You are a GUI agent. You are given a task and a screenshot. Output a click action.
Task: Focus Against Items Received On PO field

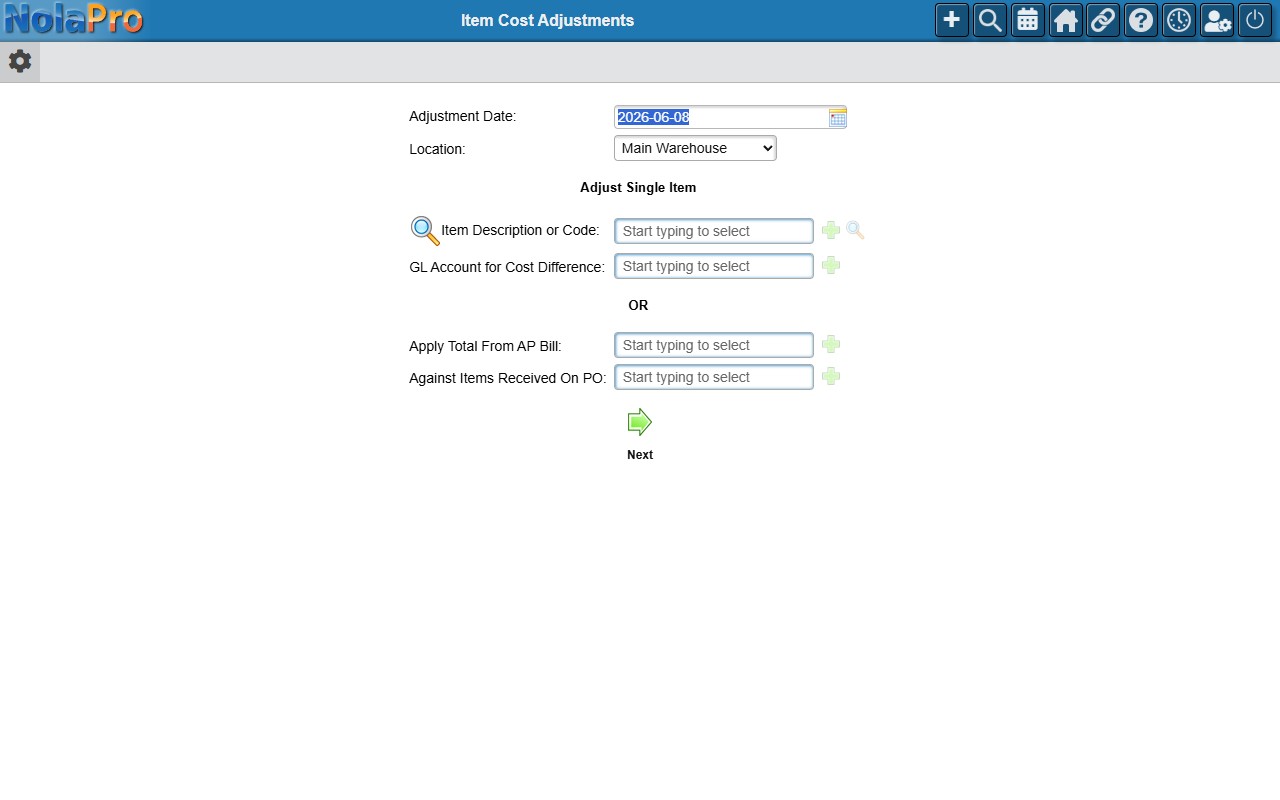point(714,377)
